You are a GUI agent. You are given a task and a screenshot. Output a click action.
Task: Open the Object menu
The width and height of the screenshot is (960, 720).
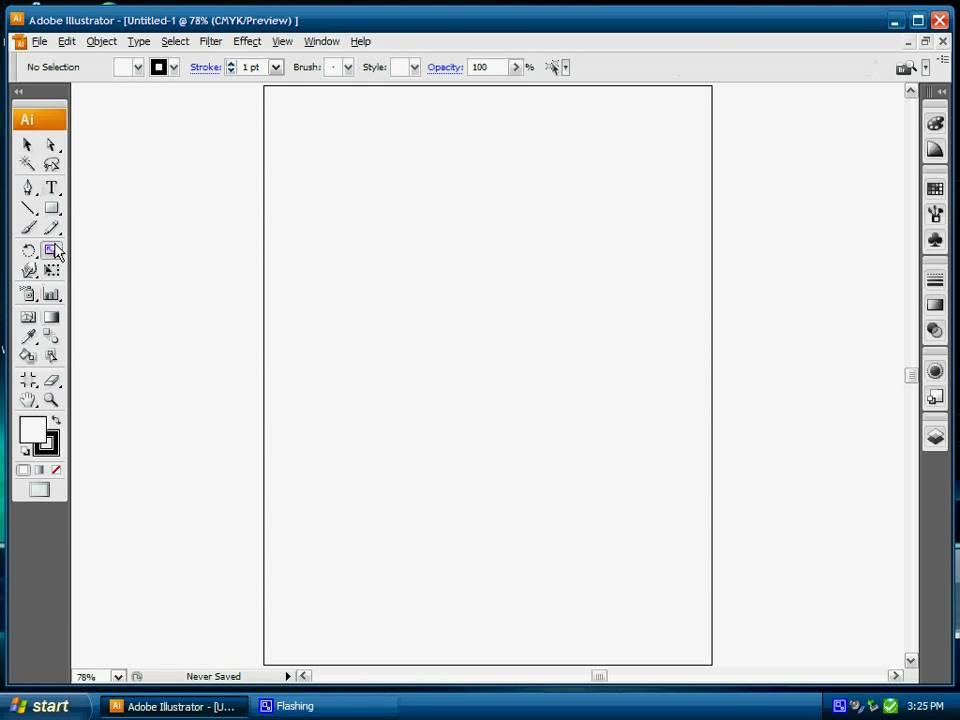pos(101,41)
